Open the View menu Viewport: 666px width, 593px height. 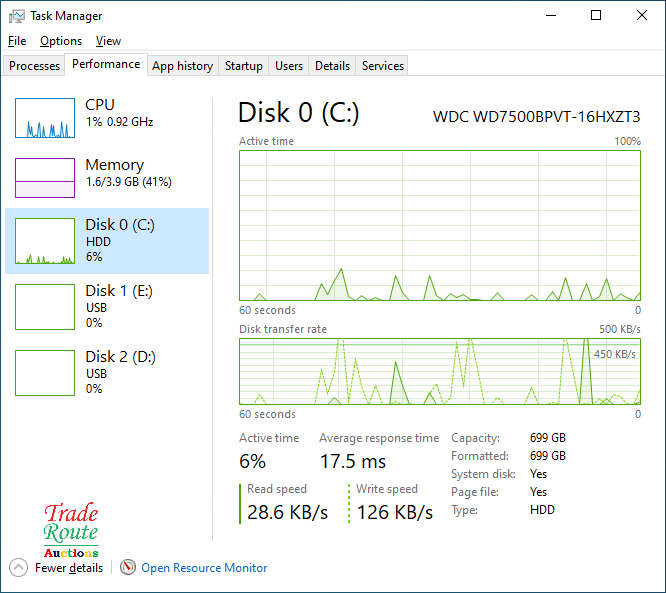point(108,41)
